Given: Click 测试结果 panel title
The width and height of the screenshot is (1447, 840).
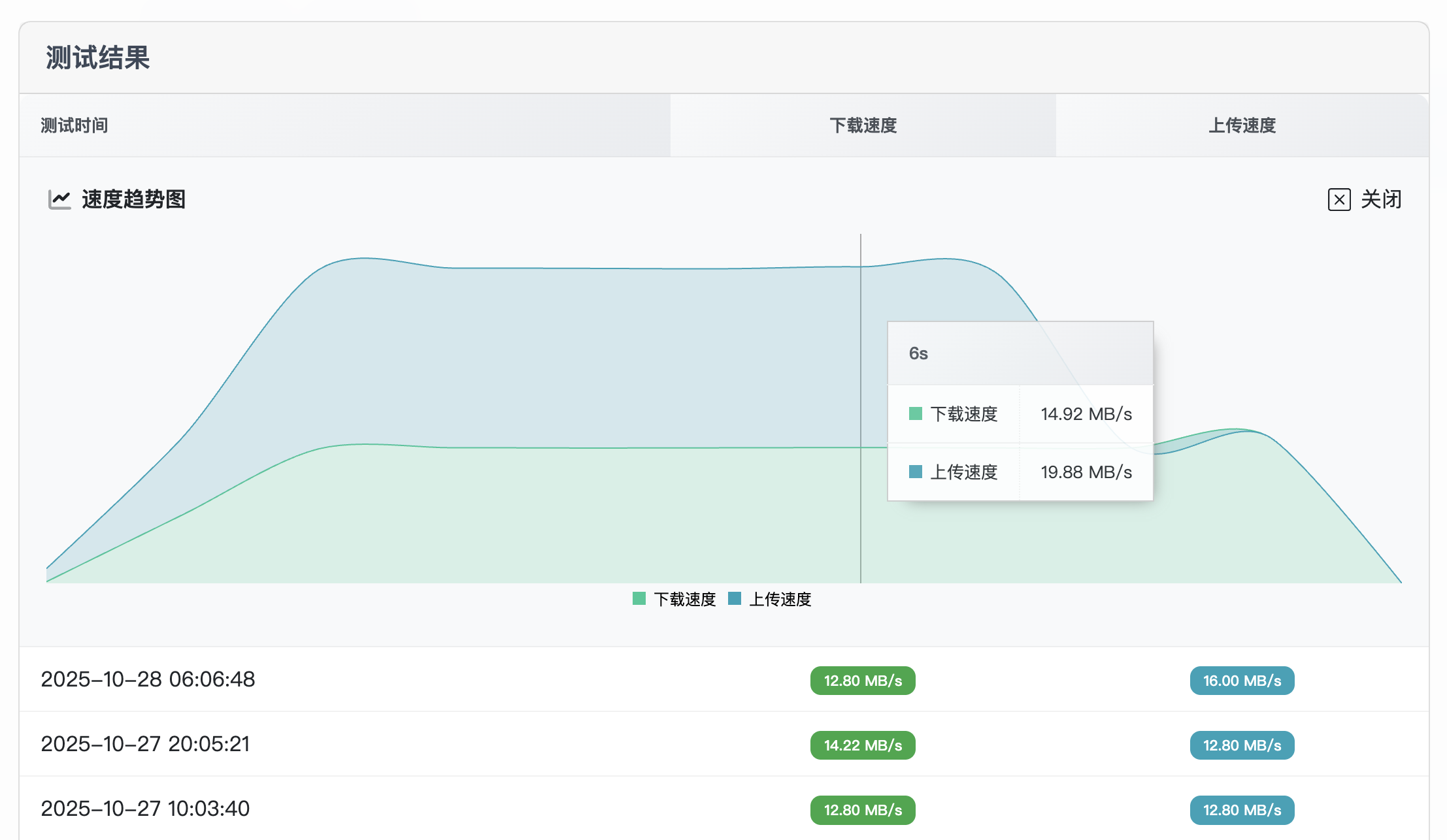Looking at the screenshot, I should (x=98, y=57).
